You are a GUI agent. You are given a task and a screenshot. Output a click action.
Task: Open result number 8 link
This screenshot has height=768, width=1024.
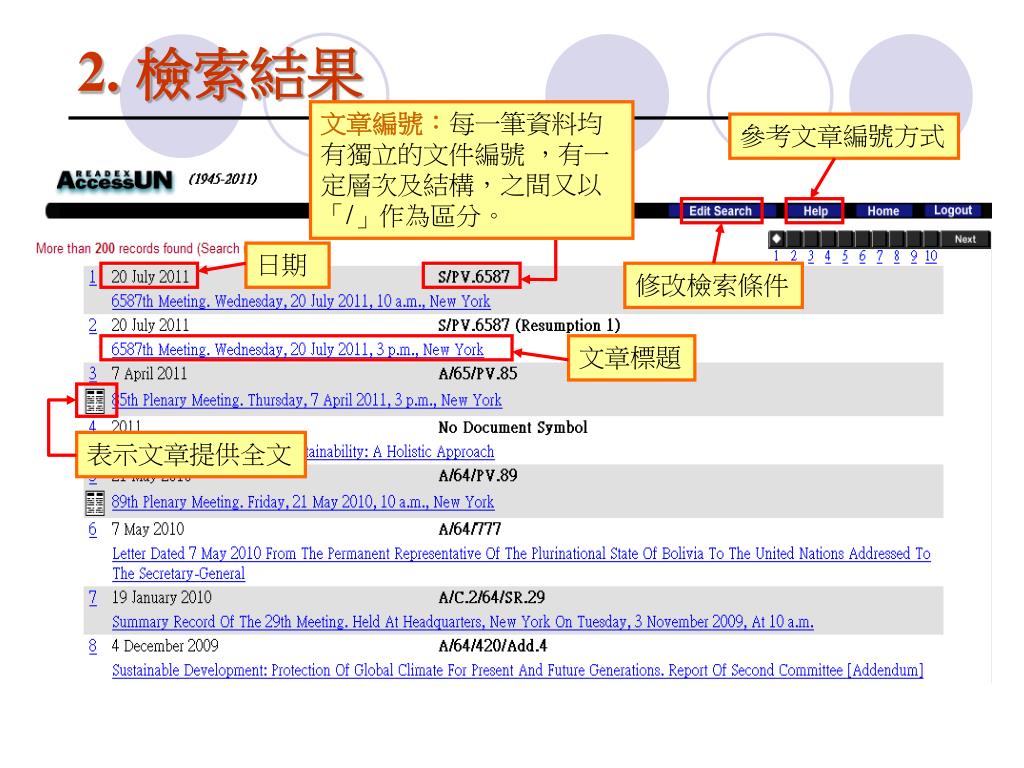93,646
